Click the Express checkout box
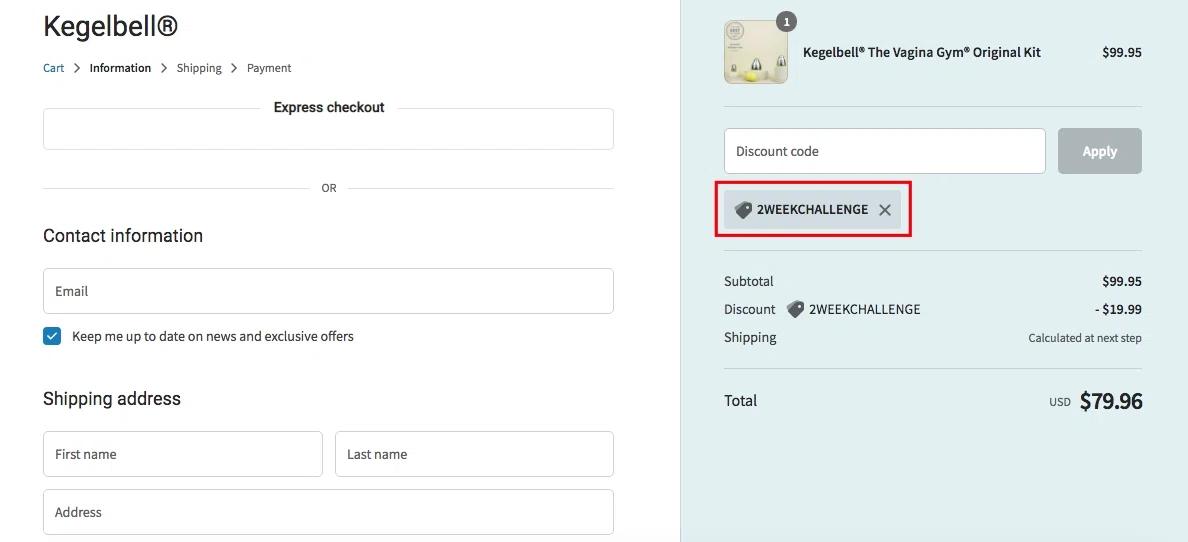The image size is (1188, 542). pyautogui.click(x=328, y=130)
